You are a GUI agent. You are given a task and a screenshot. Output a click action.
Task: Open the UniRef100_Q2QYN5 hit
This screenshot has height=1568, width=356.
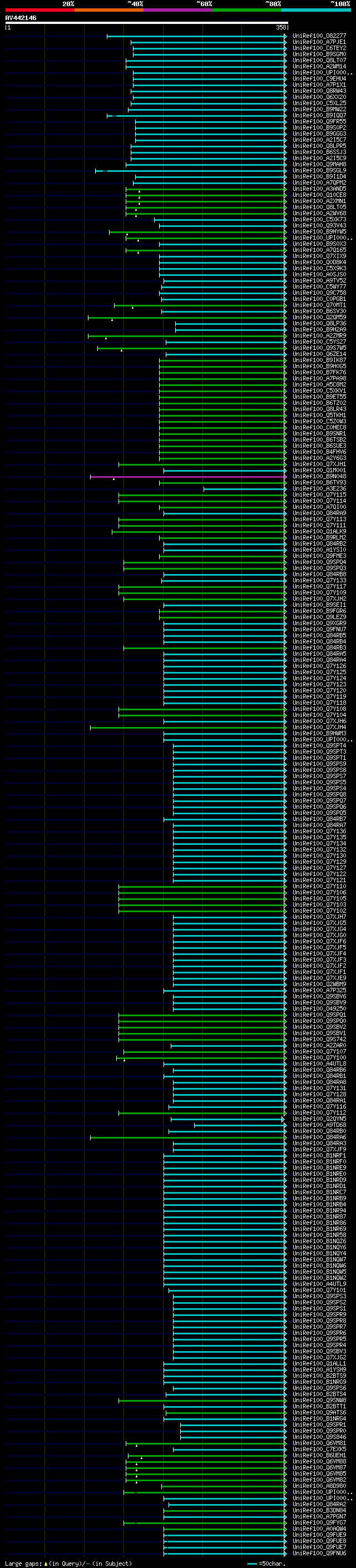click(x=319, y=1119)
